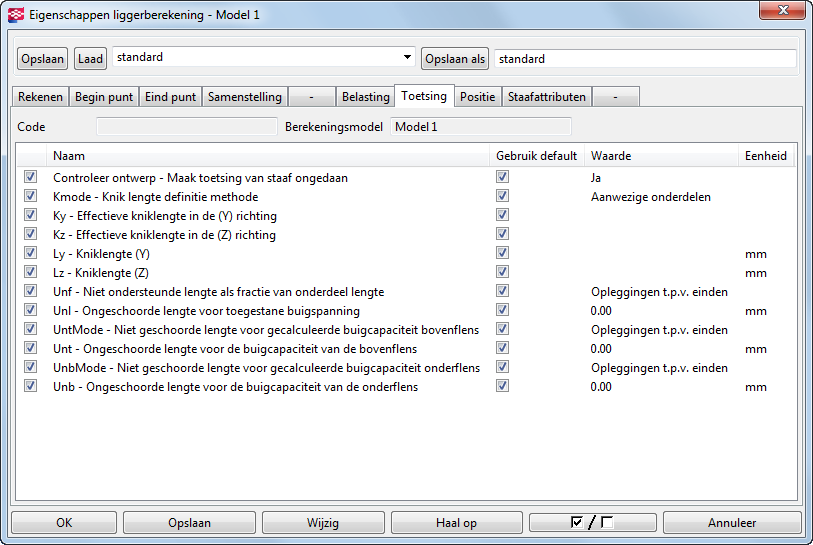The width and height of the screenshot is (813, 545).
Task: Toggle the Unb row left checkbox
Action: [x=31, y=386]
